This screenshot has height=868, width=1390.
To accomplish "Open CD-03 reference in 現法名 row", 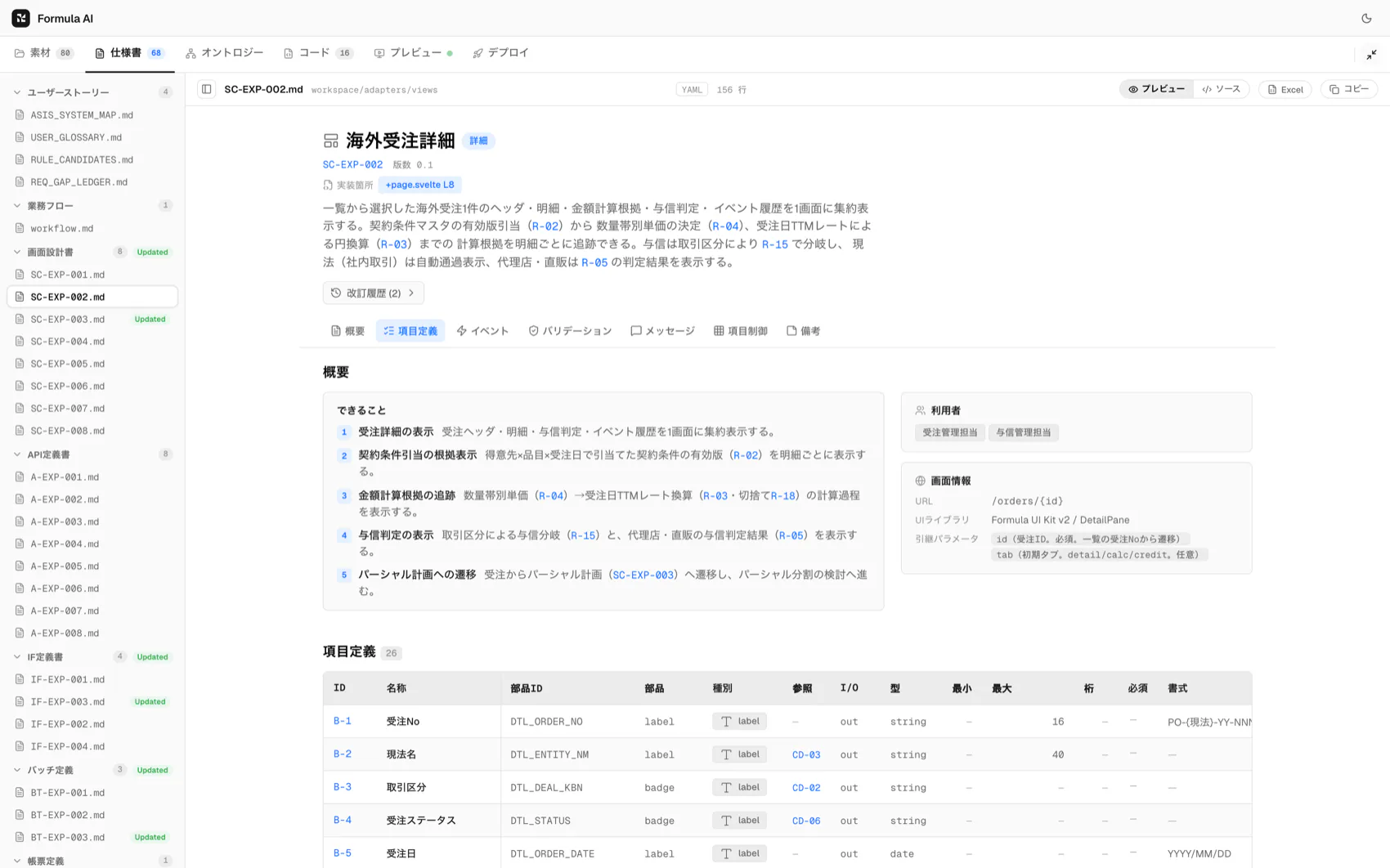I will click(806, 755).
